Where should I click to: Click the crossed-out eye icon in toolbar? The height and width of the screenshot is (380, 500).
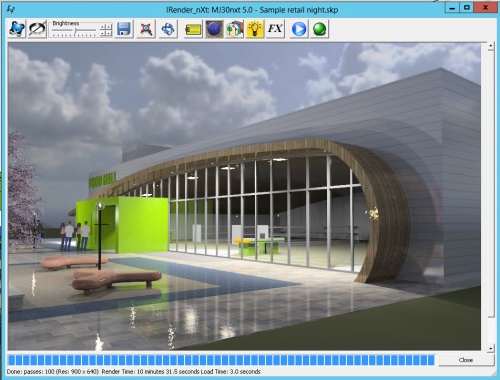(x=37, y=29)
